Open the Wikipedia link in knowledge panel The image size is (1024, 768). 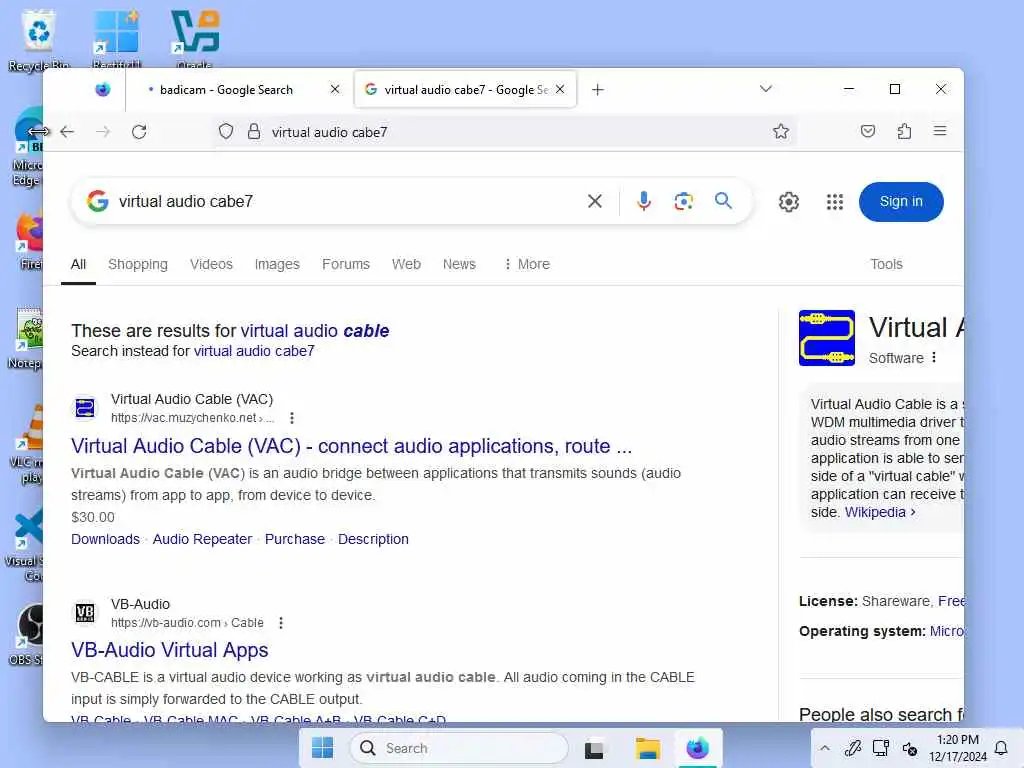click(x=880, y=513)
